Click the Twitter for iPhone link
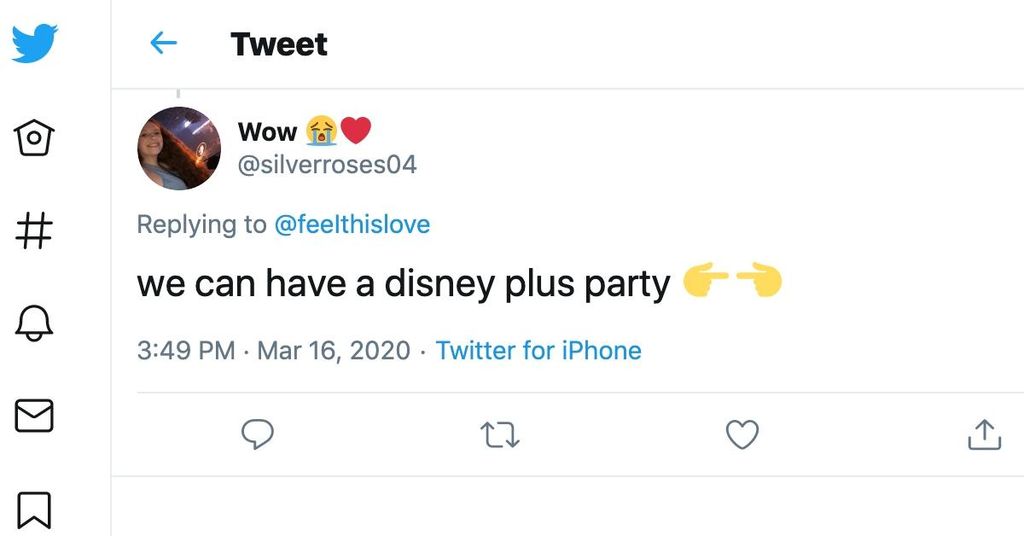This screenshot has height=536, width=1024. click(539, 351)
